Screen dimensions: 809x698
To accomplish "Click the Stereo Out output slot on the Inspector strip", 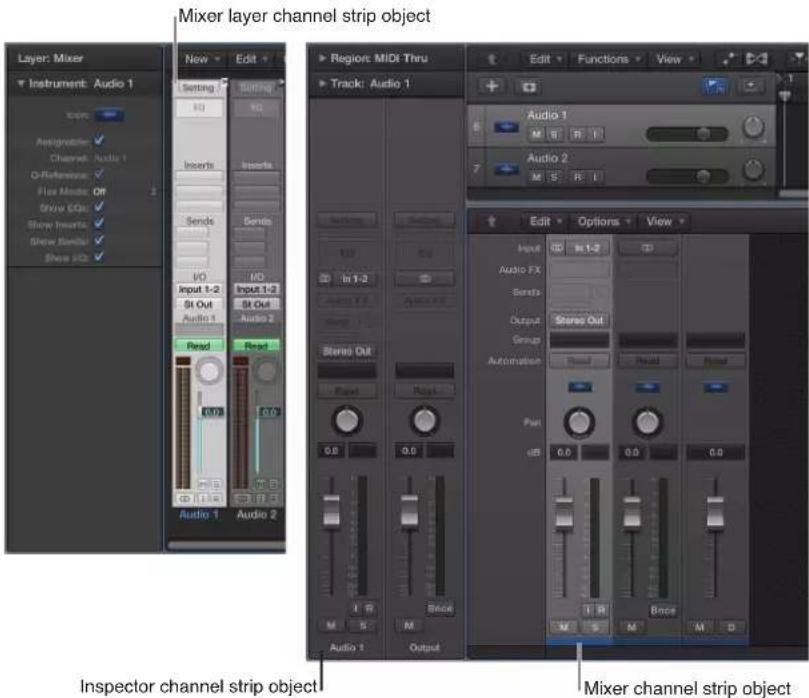I will pyautogui.click(x=347, y=351).
